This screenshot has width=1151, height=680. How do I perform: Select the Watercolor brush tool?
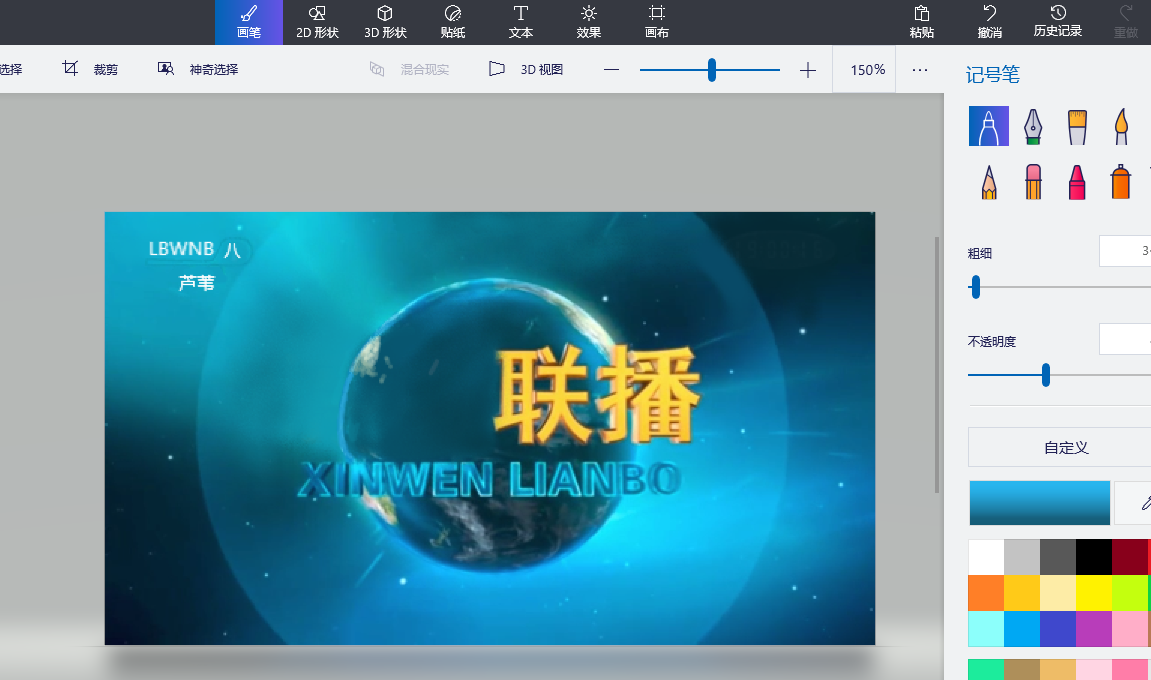[1121, 126]
